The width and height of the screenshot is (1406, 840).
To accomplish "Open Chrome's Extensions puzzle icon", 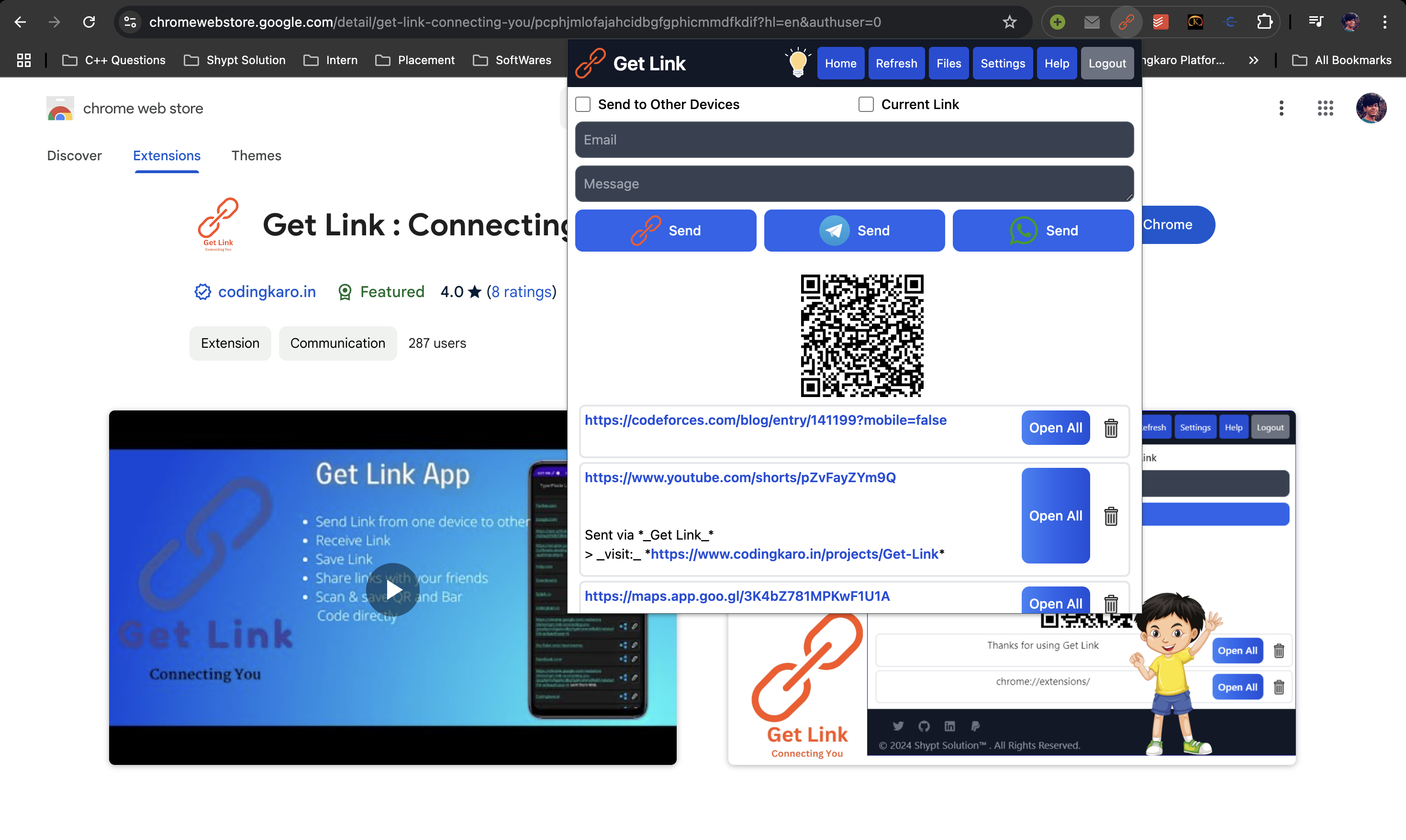I will [1264, 22].
